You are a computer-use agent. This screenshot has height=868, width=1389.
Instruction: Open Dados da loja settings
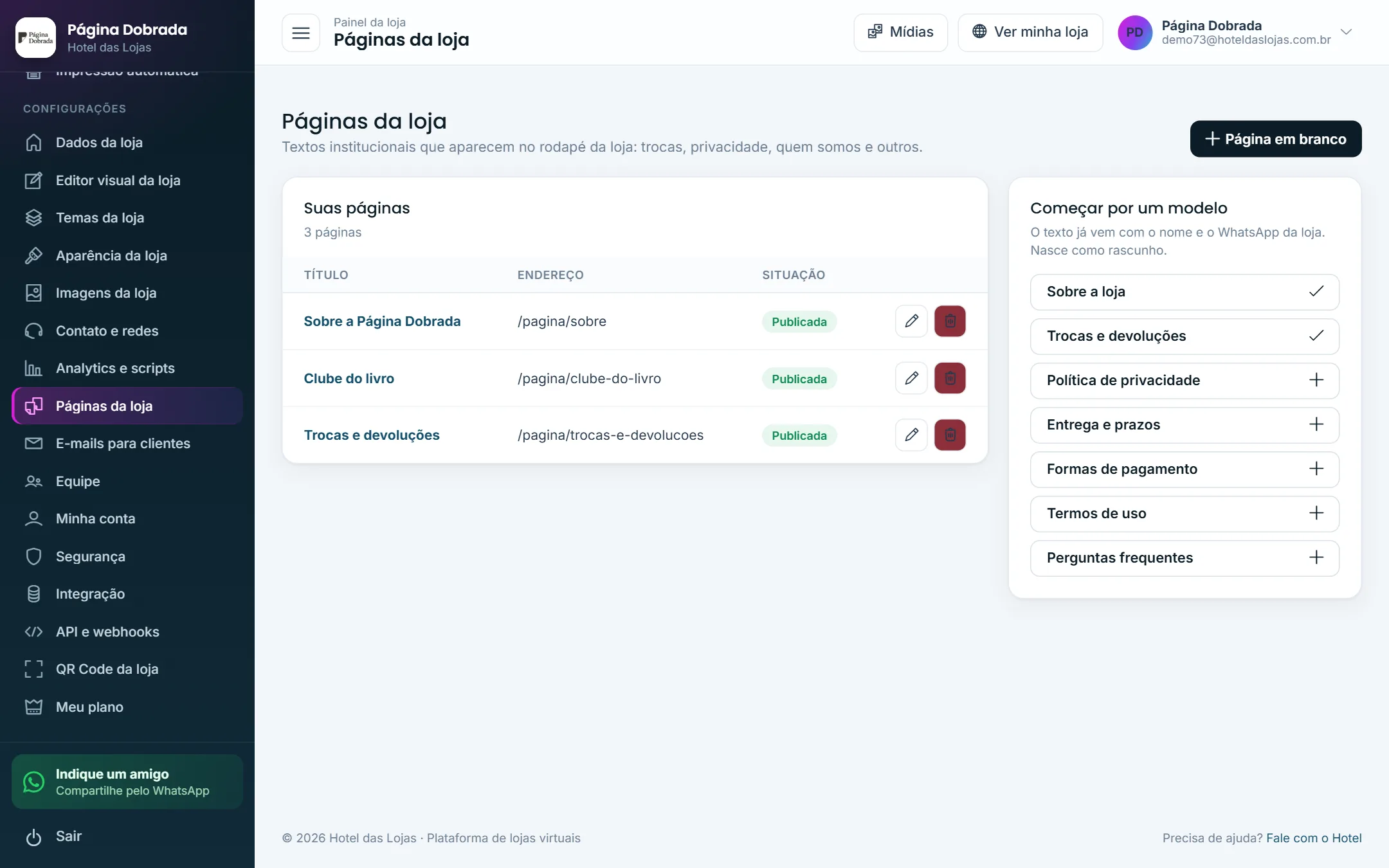click(127, 142)
